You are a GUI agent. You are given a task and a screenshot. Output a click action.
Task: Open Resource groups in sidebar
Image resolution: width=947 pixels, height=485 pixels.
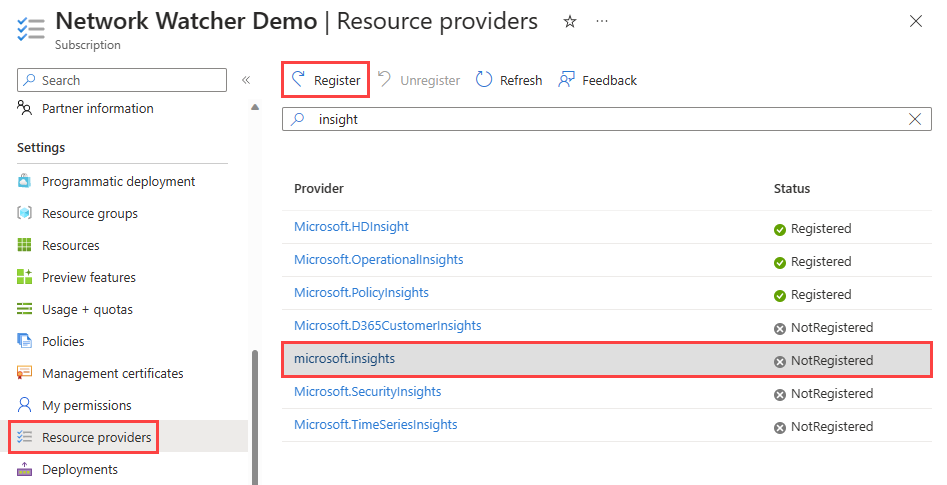(89, 213)
